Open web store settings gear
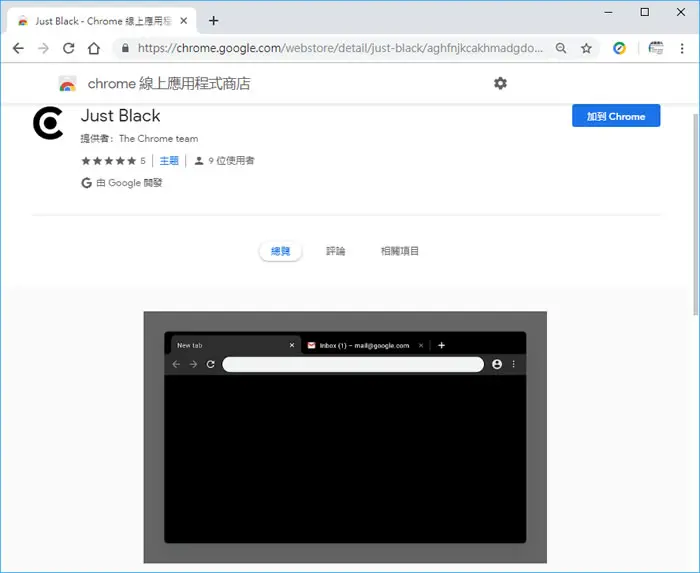This screenshot has height=573, width=700. [x=500, y=83]
